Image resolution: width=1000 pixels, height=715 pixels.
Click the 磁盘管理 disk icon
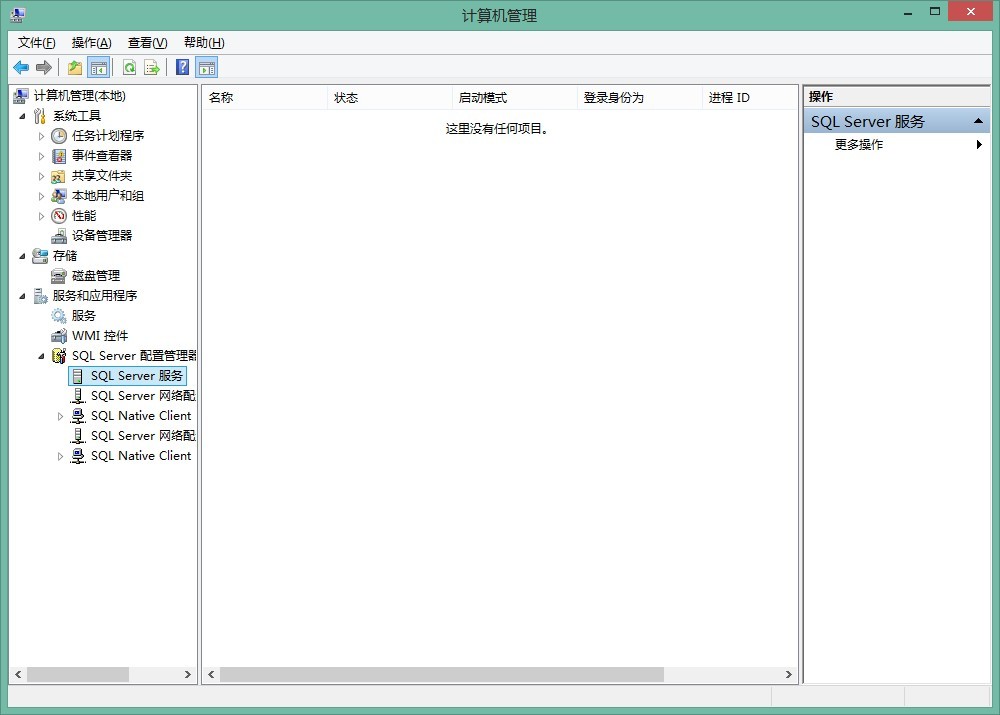tap(59, 276)
